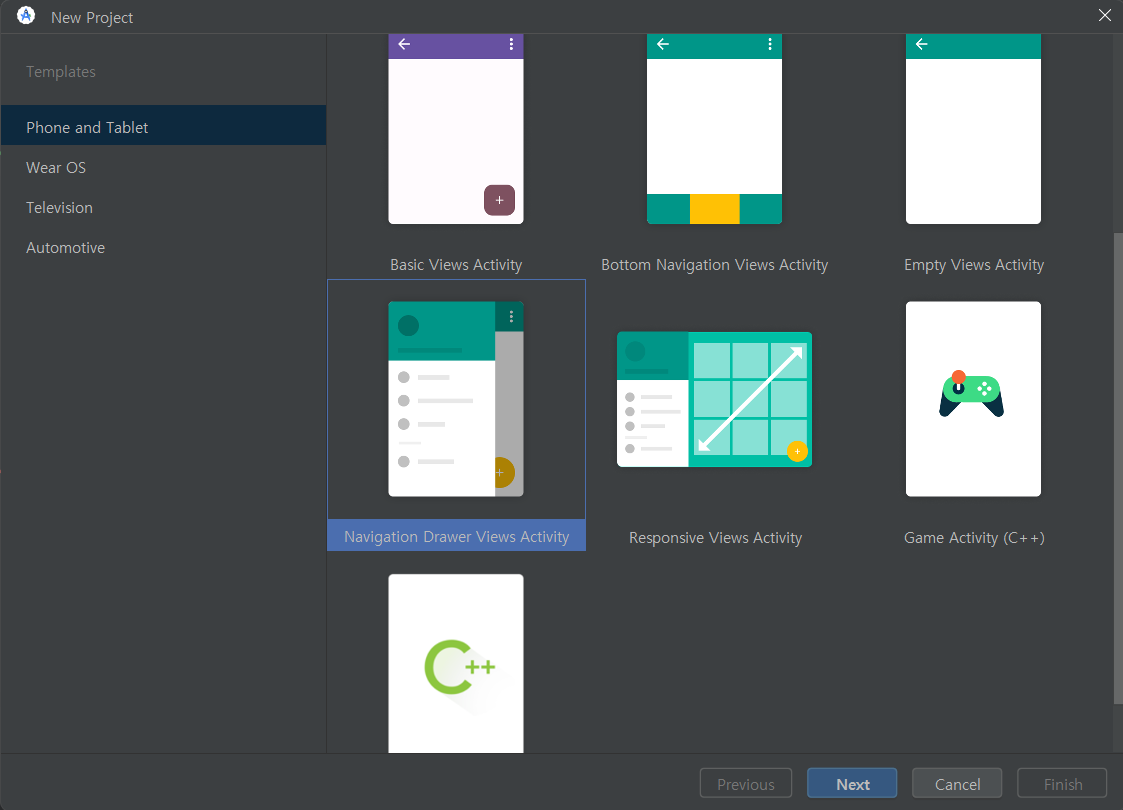The height and width of the screenshot is (810, 1123).
Task: Click the New Project window title
Action: [92, 17]
